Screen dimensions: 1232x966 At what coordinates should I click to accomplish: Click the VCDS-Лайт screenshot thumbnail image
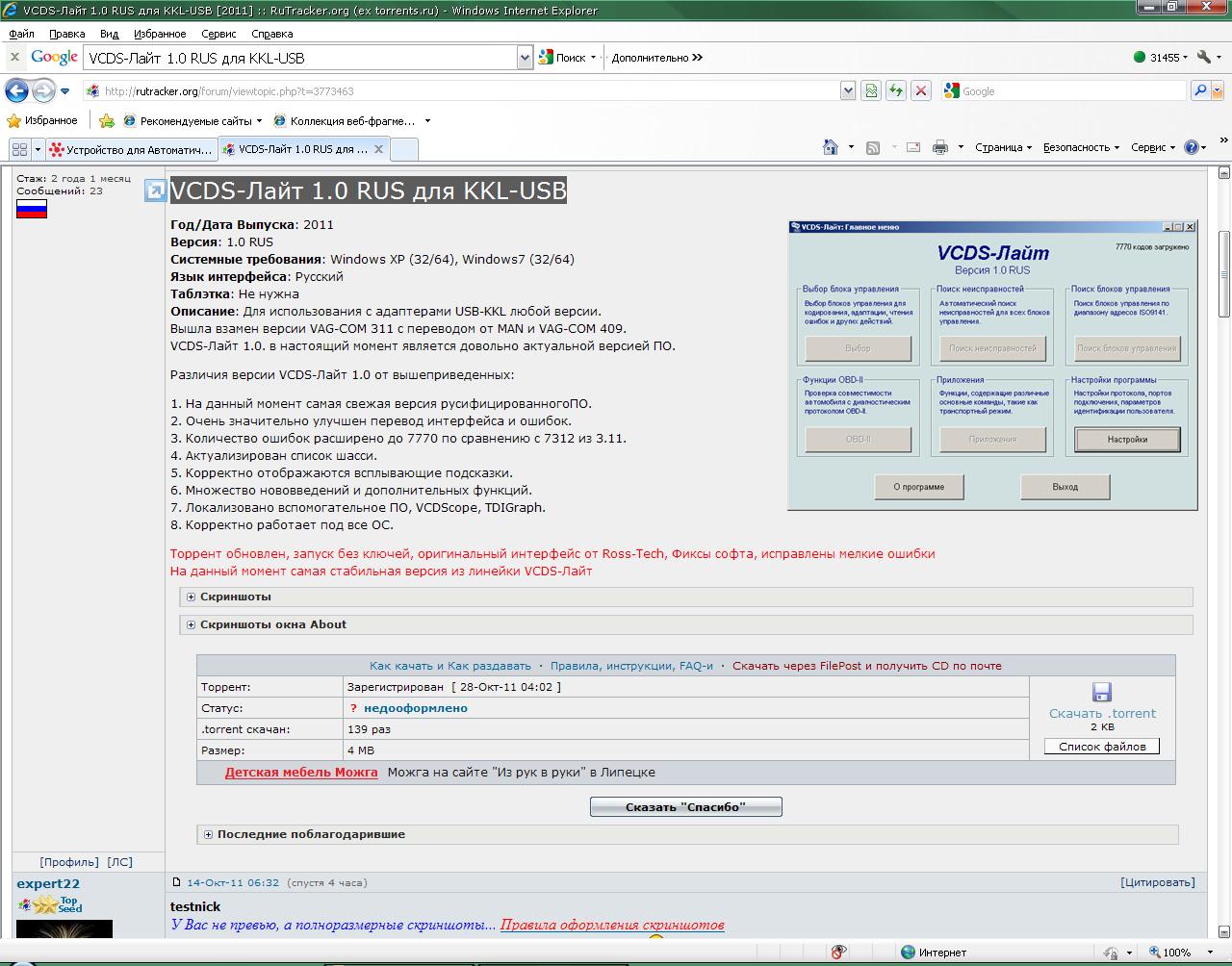pos(992,364)
